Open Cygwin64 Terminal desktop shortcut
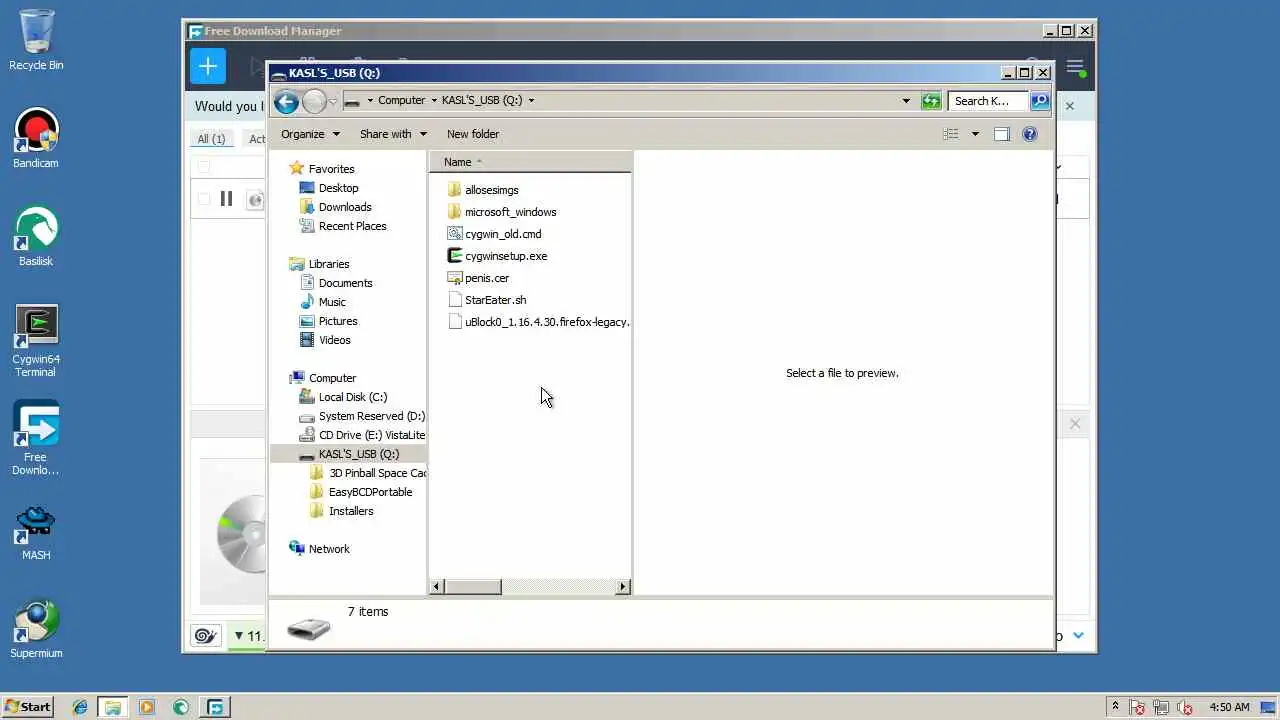Image resolution: width=1280 pixels, height=720 pixels. point(36,341)
